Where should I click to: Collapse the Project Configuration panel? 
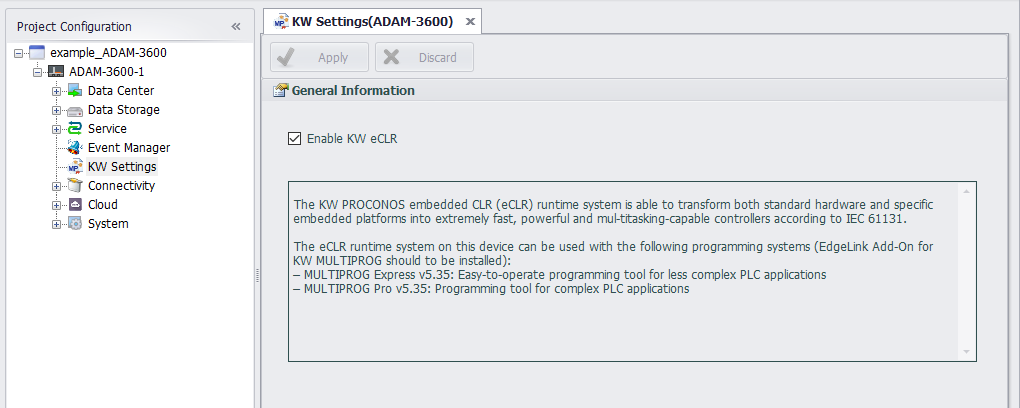236,26
